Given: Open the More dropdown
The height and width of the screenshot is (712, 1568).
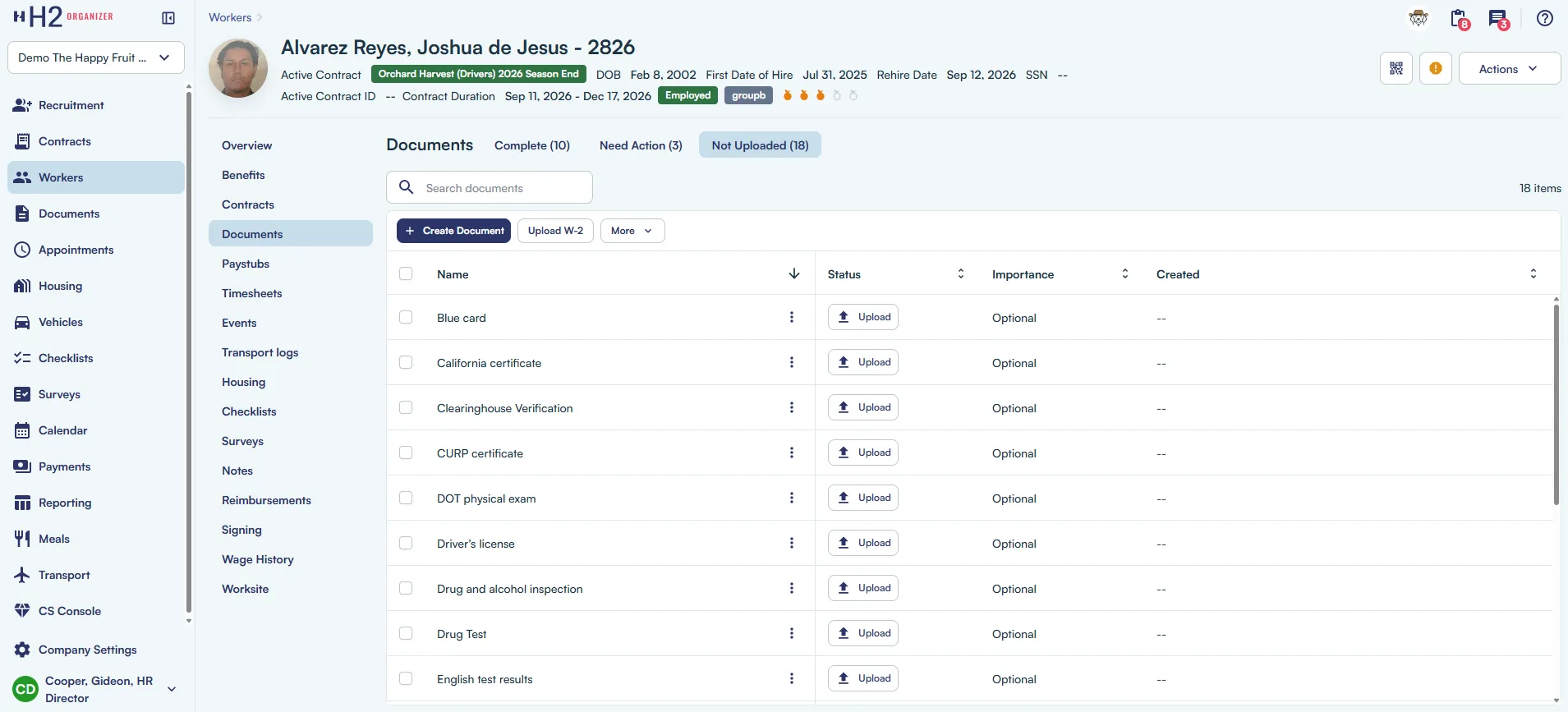Looking at the screenshot, I should click(632, 231).
